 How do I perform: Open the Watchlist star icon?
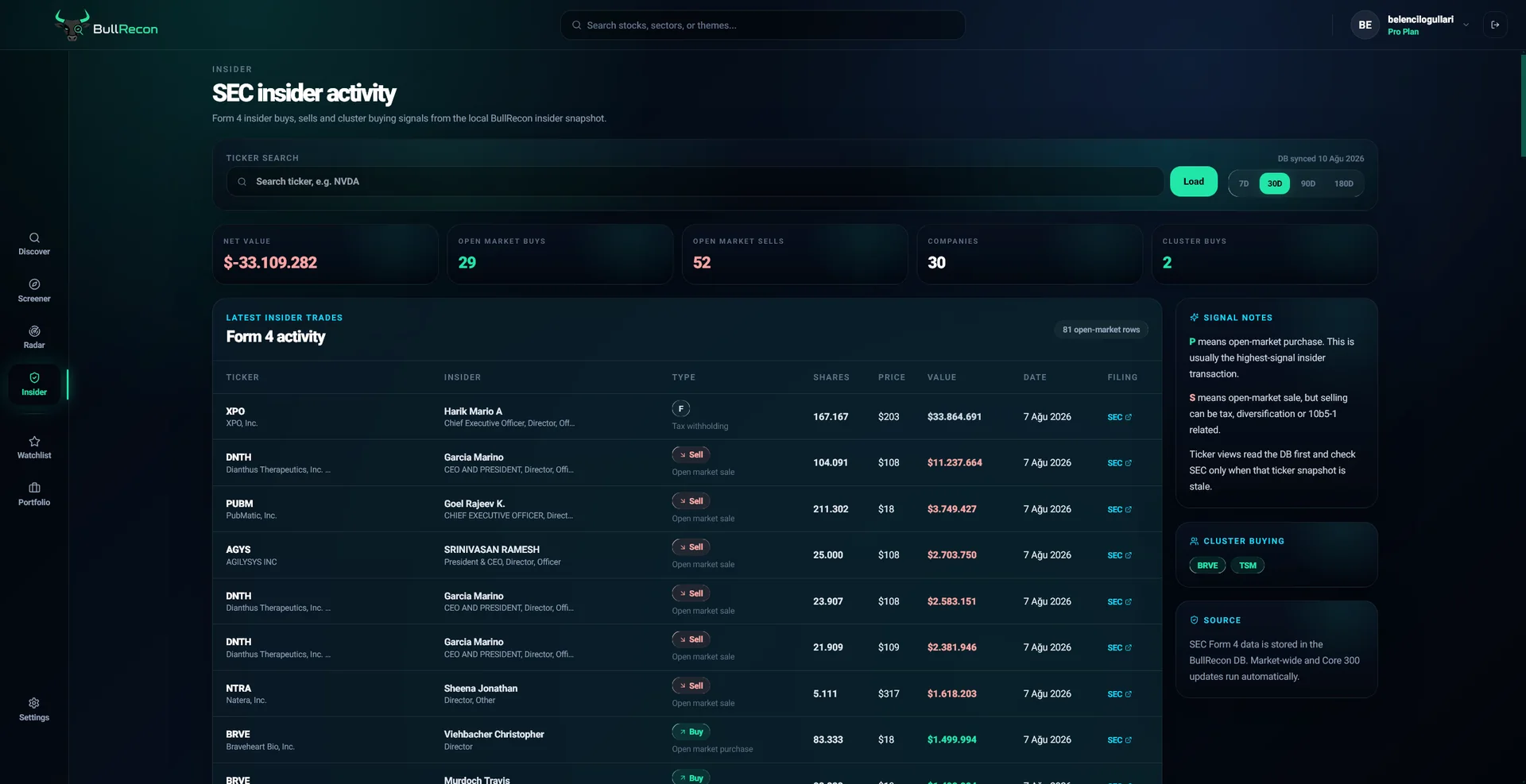[x=34, y=441]
